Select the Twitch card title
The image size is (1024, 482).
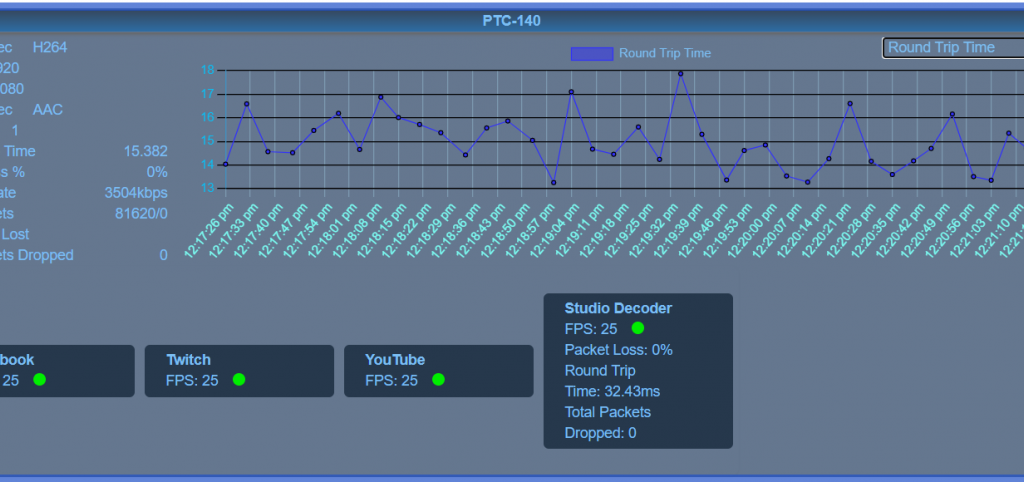click(188, 360)
